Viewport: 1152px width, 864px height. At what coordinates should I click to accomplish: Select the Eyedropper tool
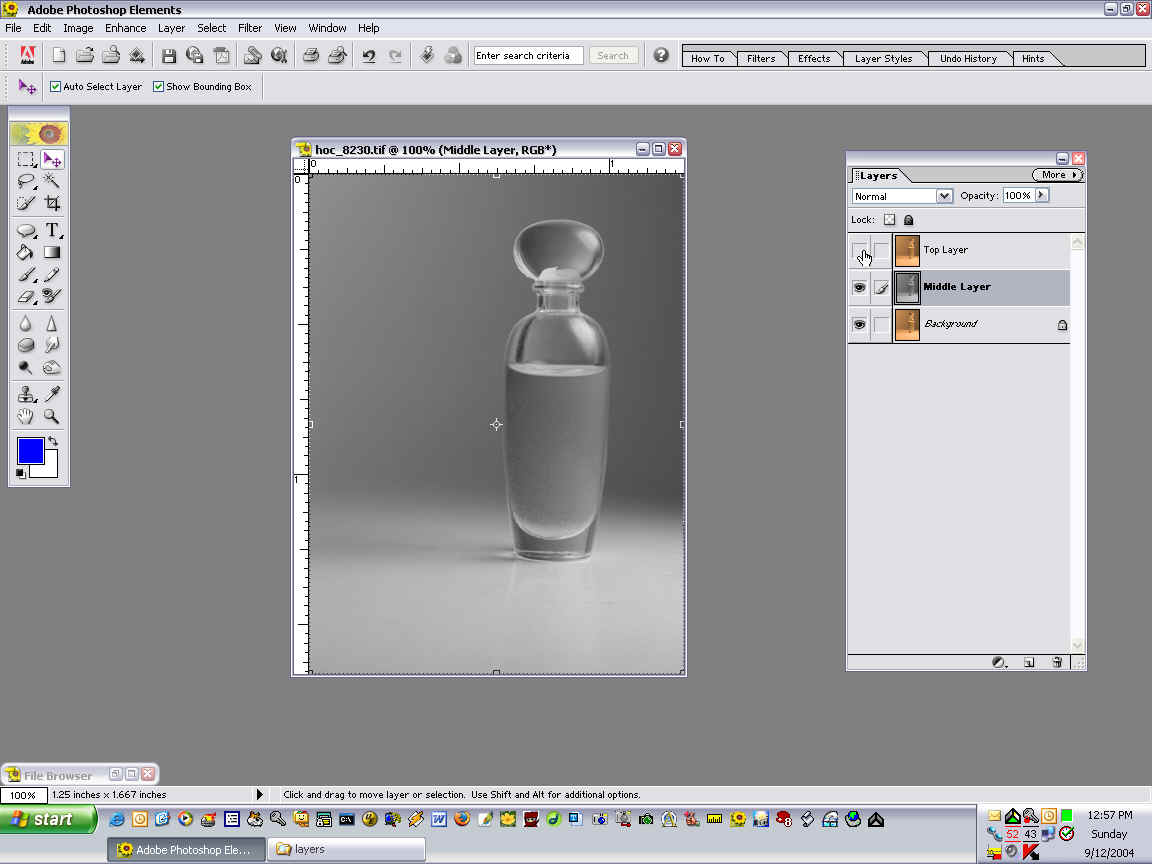point(51,394)
